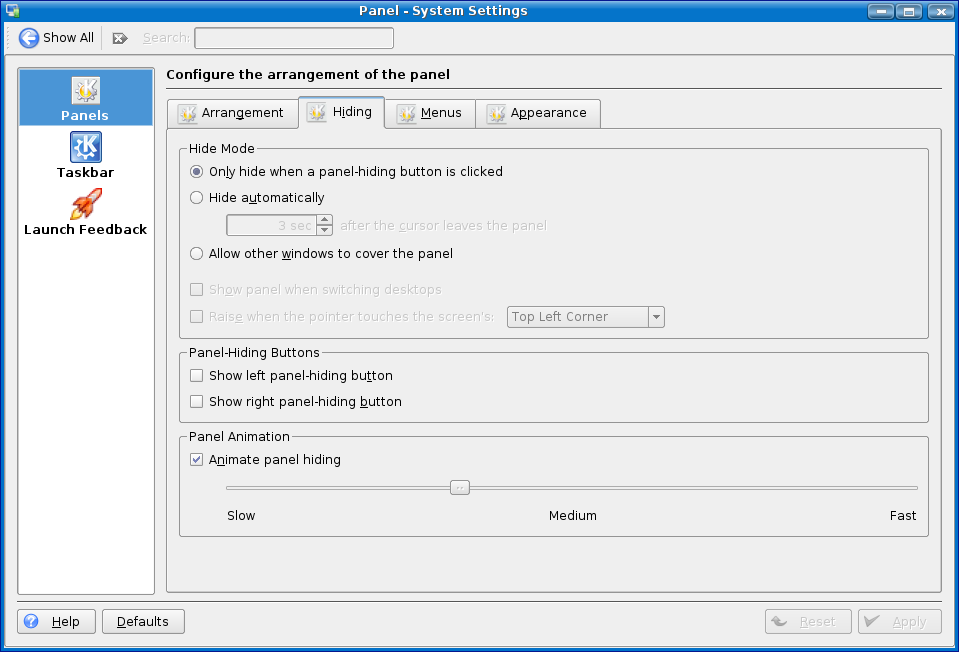Click the Help question mark icon

(x=31, y=621)
